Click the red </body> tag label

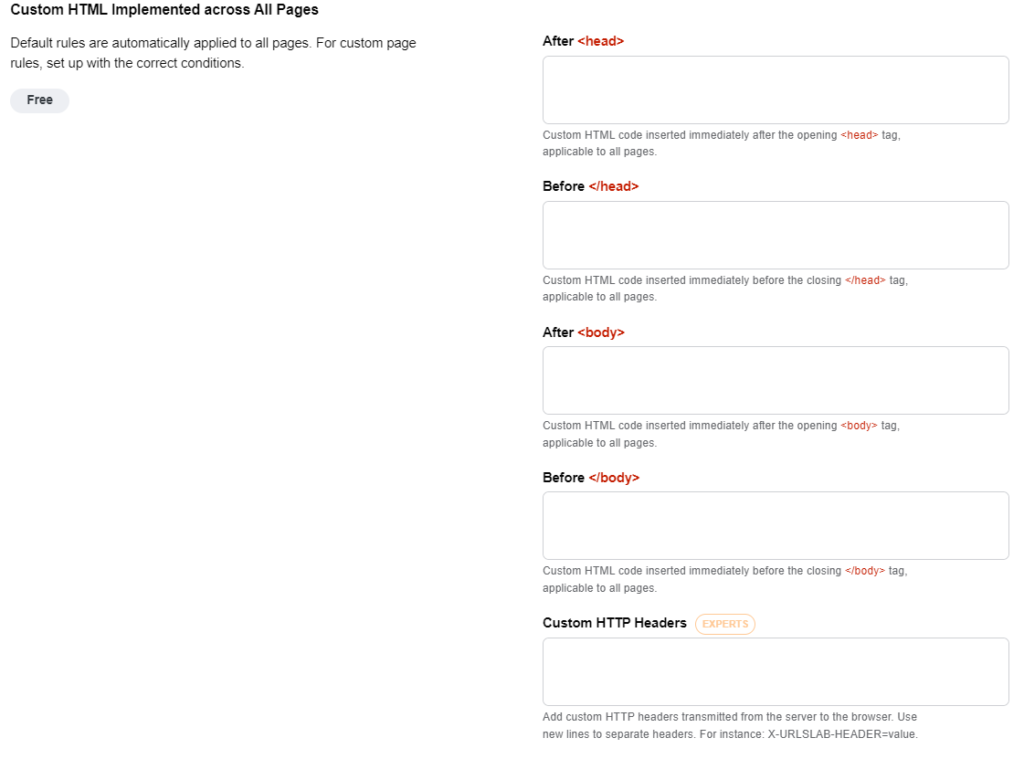click(615, 477)
